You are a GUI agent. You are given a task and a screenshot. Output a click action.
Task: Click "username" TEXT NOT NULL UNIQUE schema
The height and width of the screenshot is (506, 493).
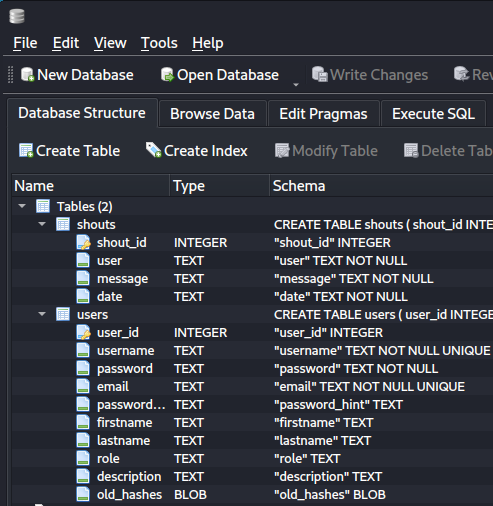tap(382, 351)
